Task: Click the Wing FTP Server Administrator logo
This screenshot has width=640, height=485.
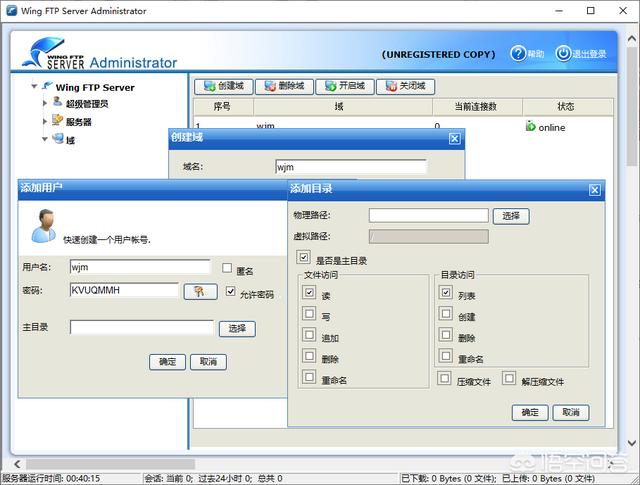Action: tap(100, 53)
